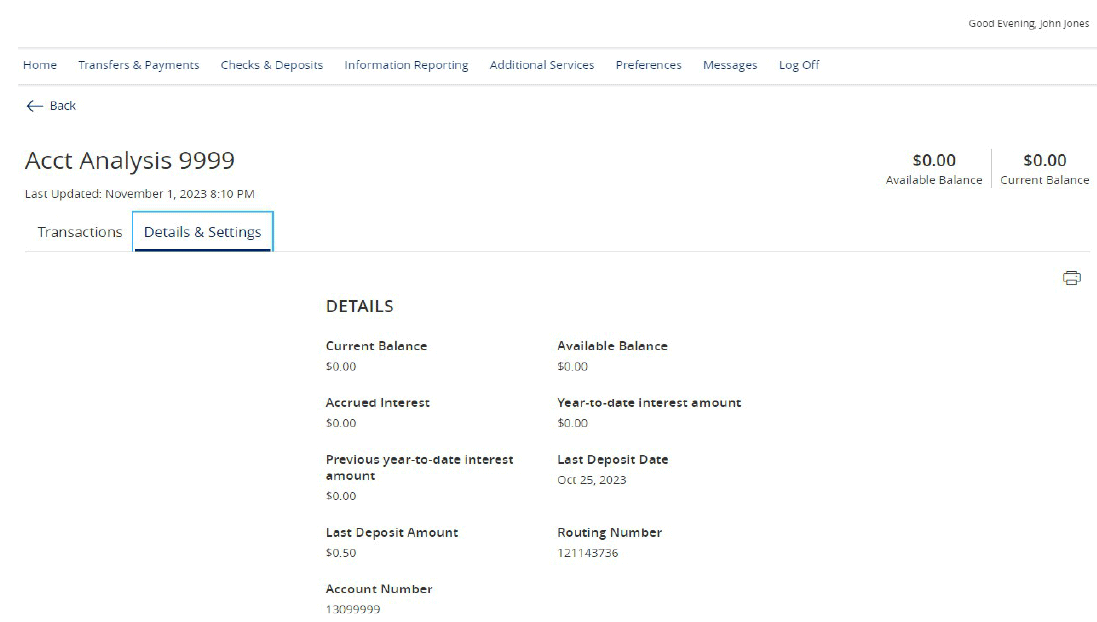The image size is (1097, 622).
Task: Open the Messages menu
Action: point(730,65)
